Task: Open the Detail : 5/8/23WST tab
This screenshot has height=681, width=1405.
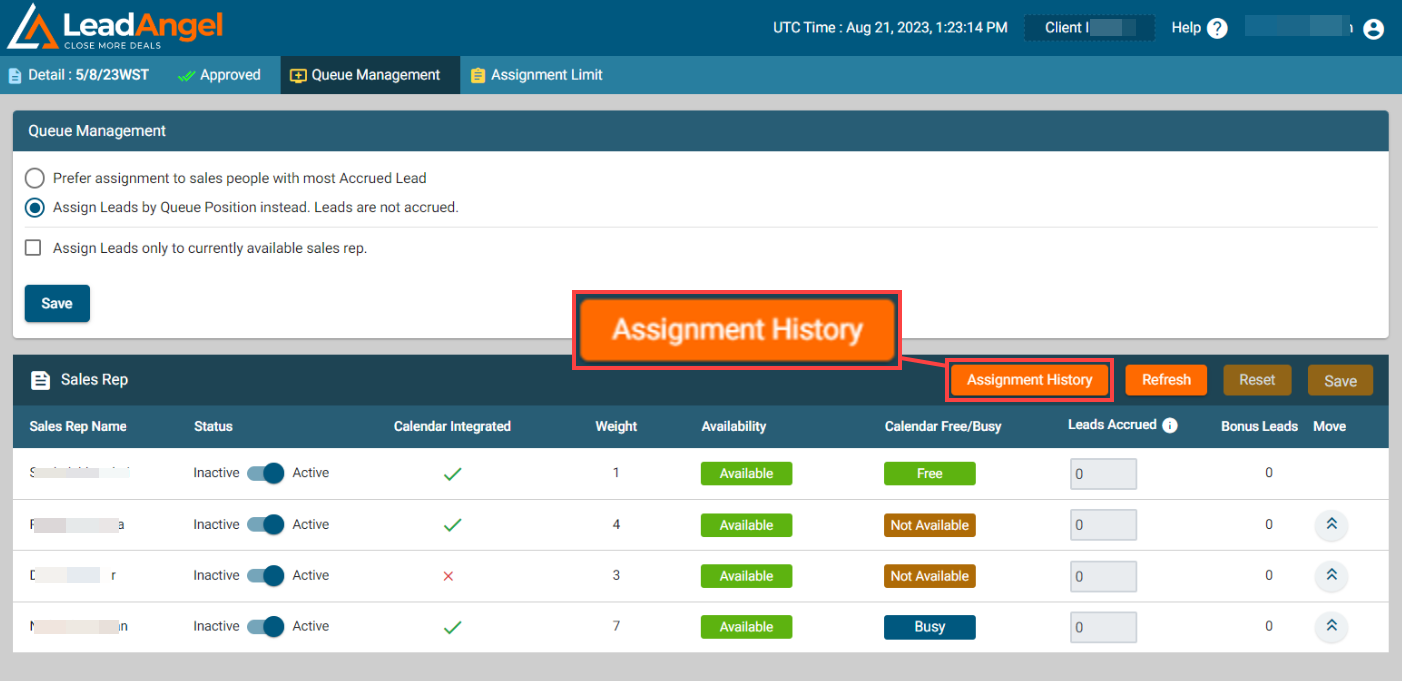Action: tap(78, 75)
